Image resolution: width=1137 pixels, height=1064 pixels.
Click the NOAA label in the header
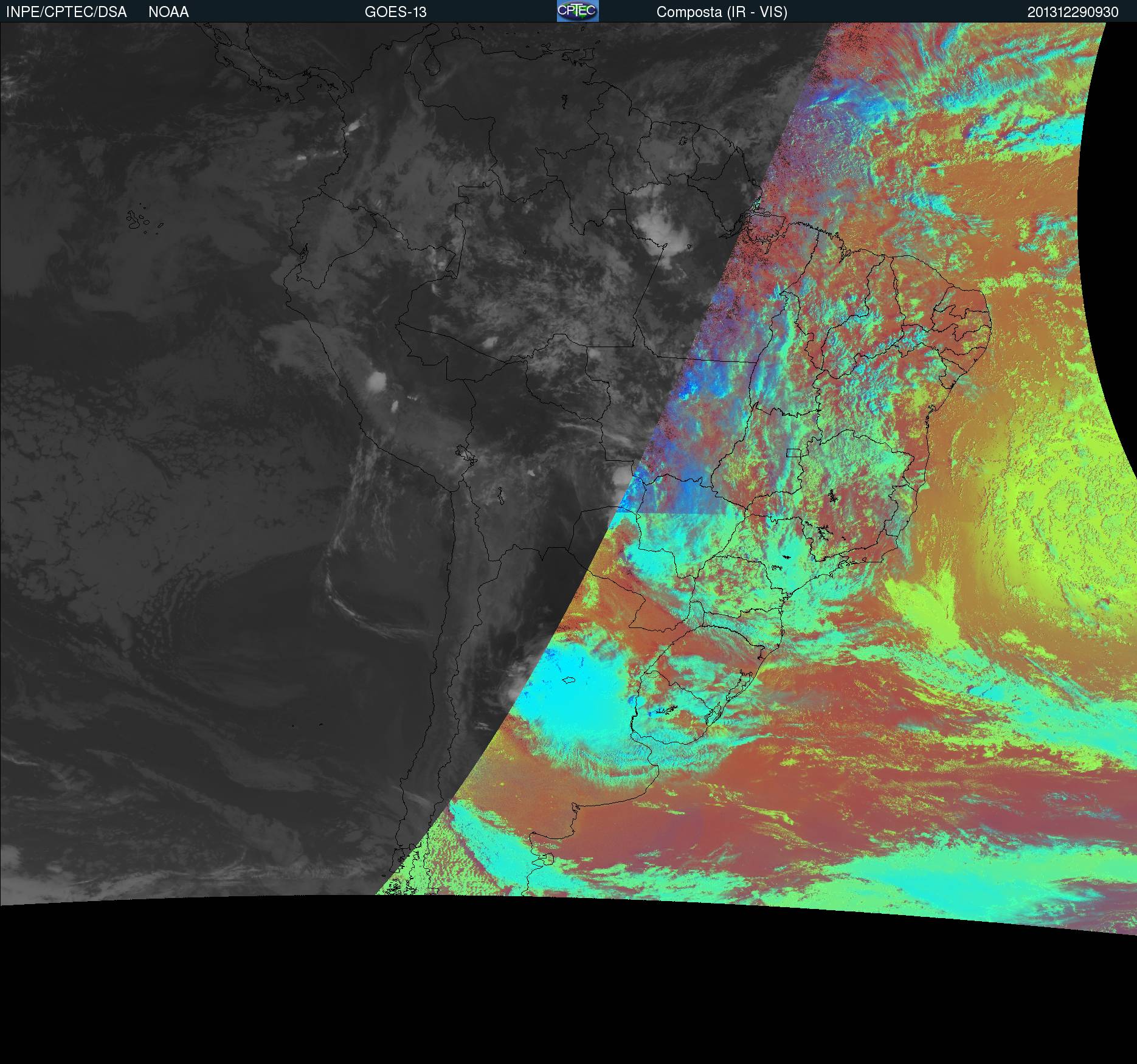pos(168,12)
